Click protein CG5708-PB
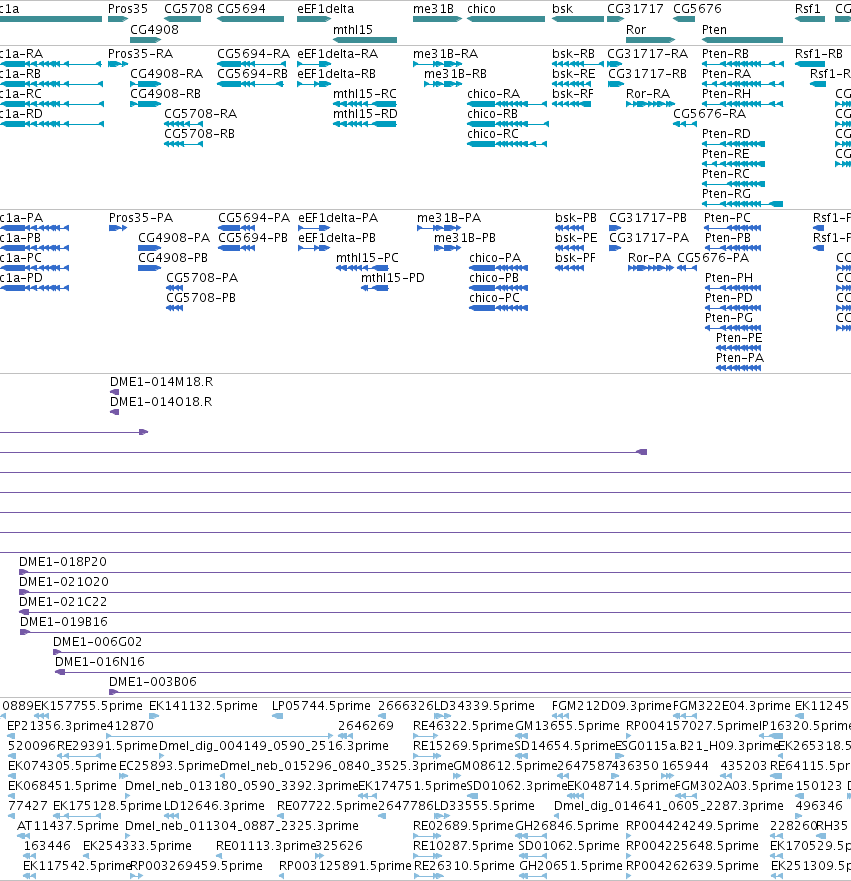The height and width of the screenshot is (881, 851). (201, 298)
